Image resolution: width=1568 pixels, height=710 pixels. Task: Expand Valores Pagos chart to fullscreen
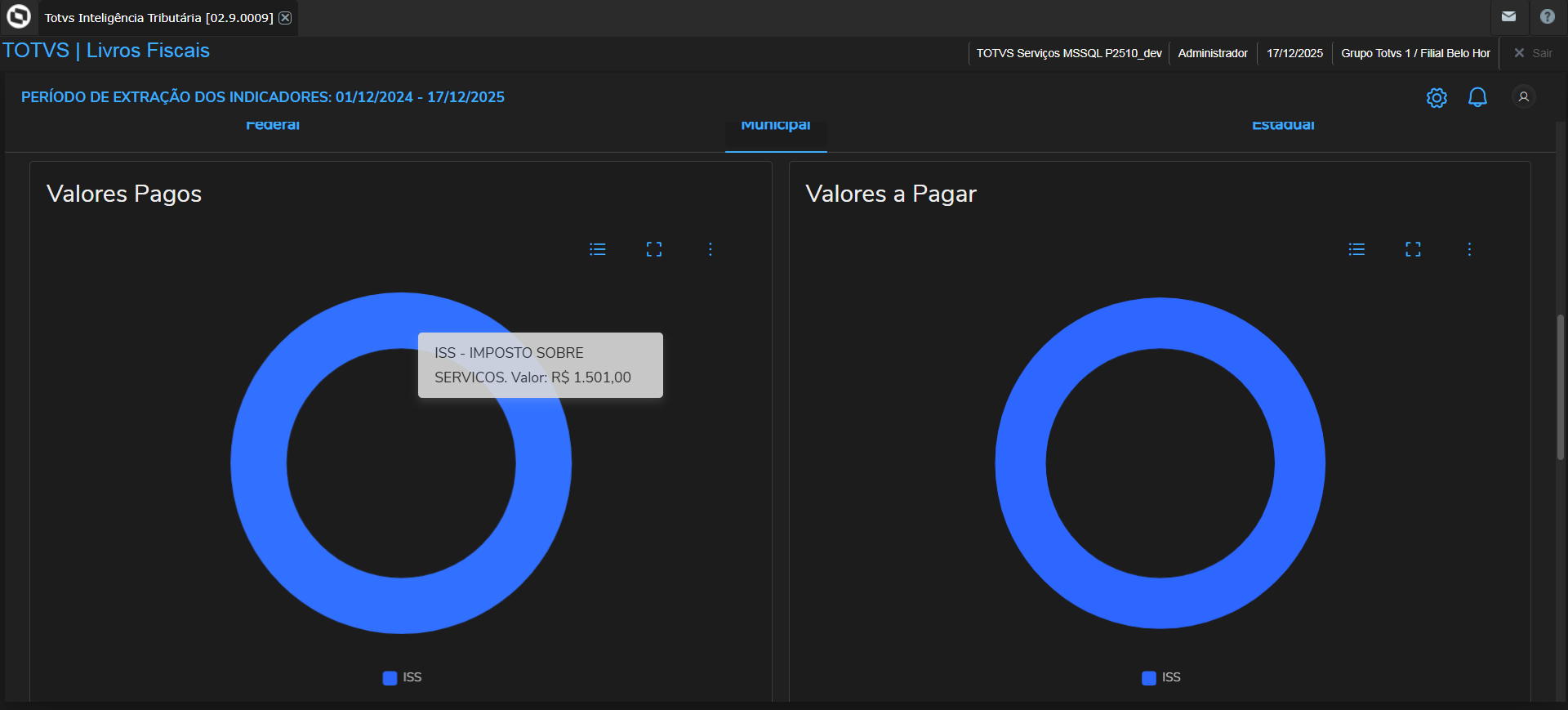pos(654,249)
